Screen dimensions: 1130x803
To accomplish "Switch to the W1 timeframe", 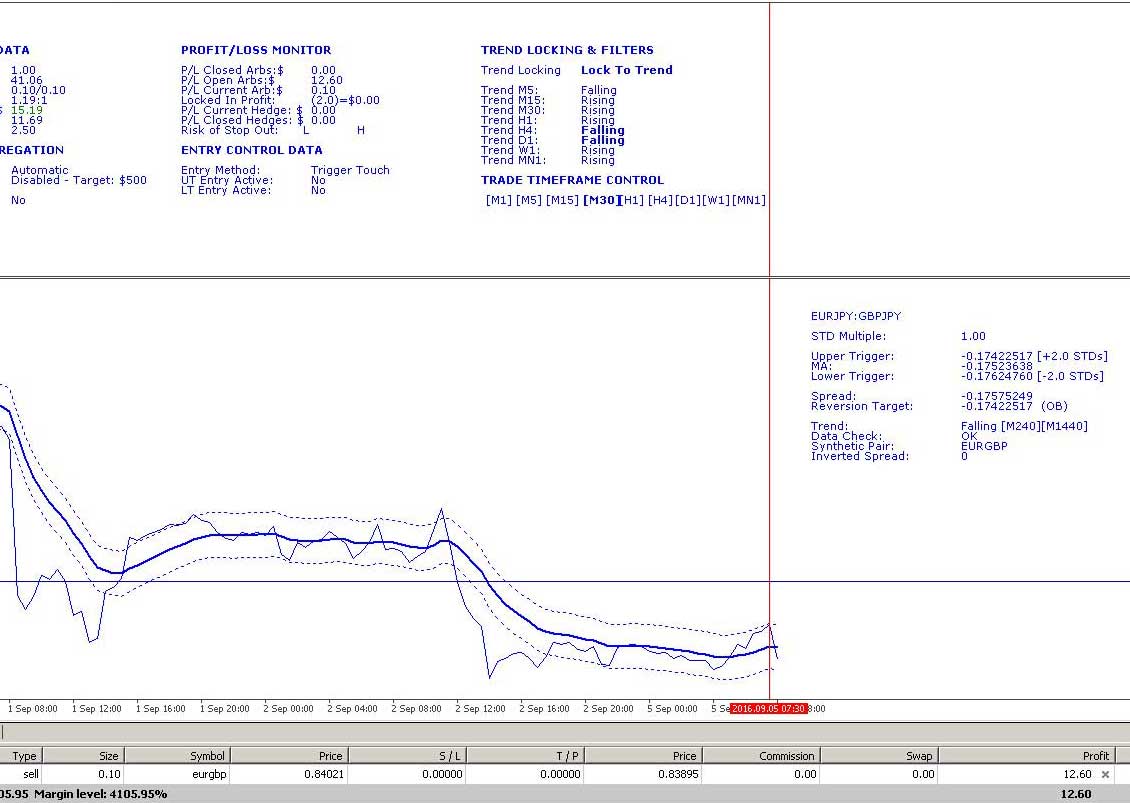I will tap(716, 200).
